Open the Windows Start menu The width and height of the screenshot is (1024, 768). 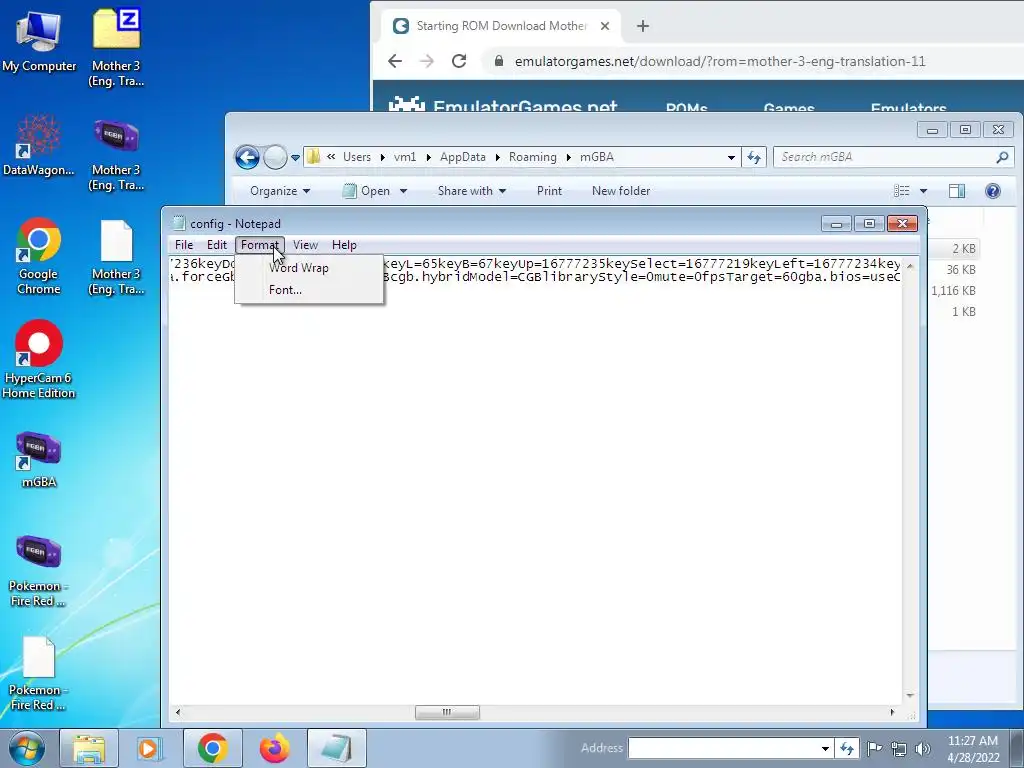tap(27, 748)
